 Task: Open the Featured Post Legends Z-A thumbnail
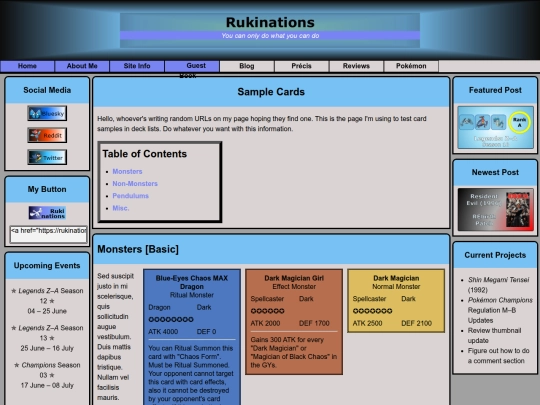pyautogui.click(x=495, y=127)
